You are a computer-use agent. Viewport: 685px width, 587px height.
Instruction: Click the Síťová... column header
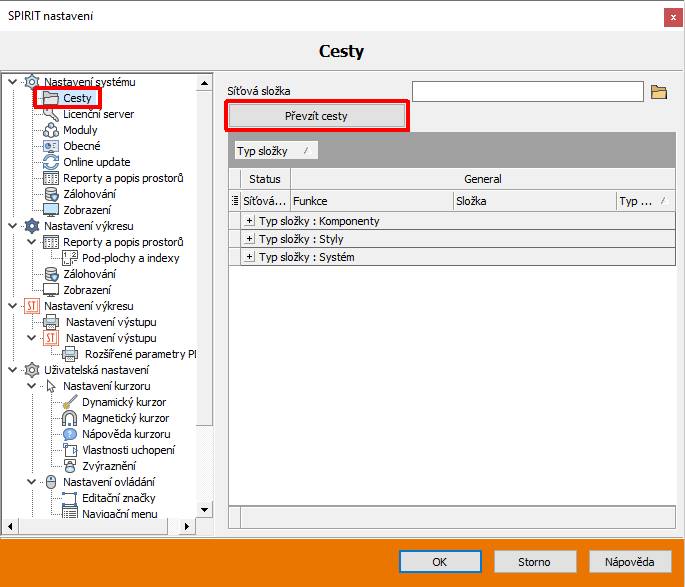click(265, 201)
